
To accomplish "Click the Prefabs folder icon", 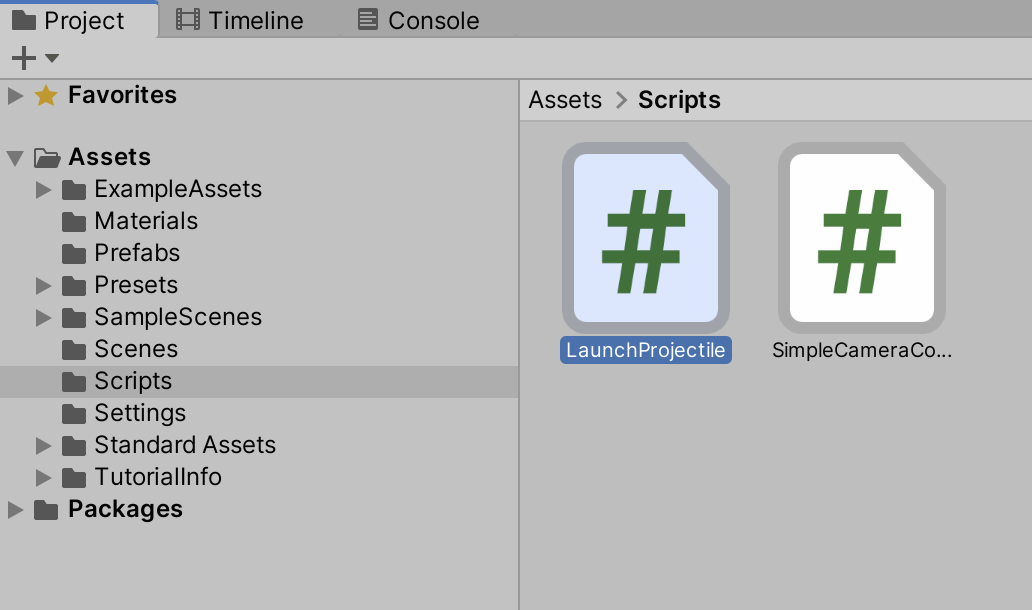I will click(74, 253).
